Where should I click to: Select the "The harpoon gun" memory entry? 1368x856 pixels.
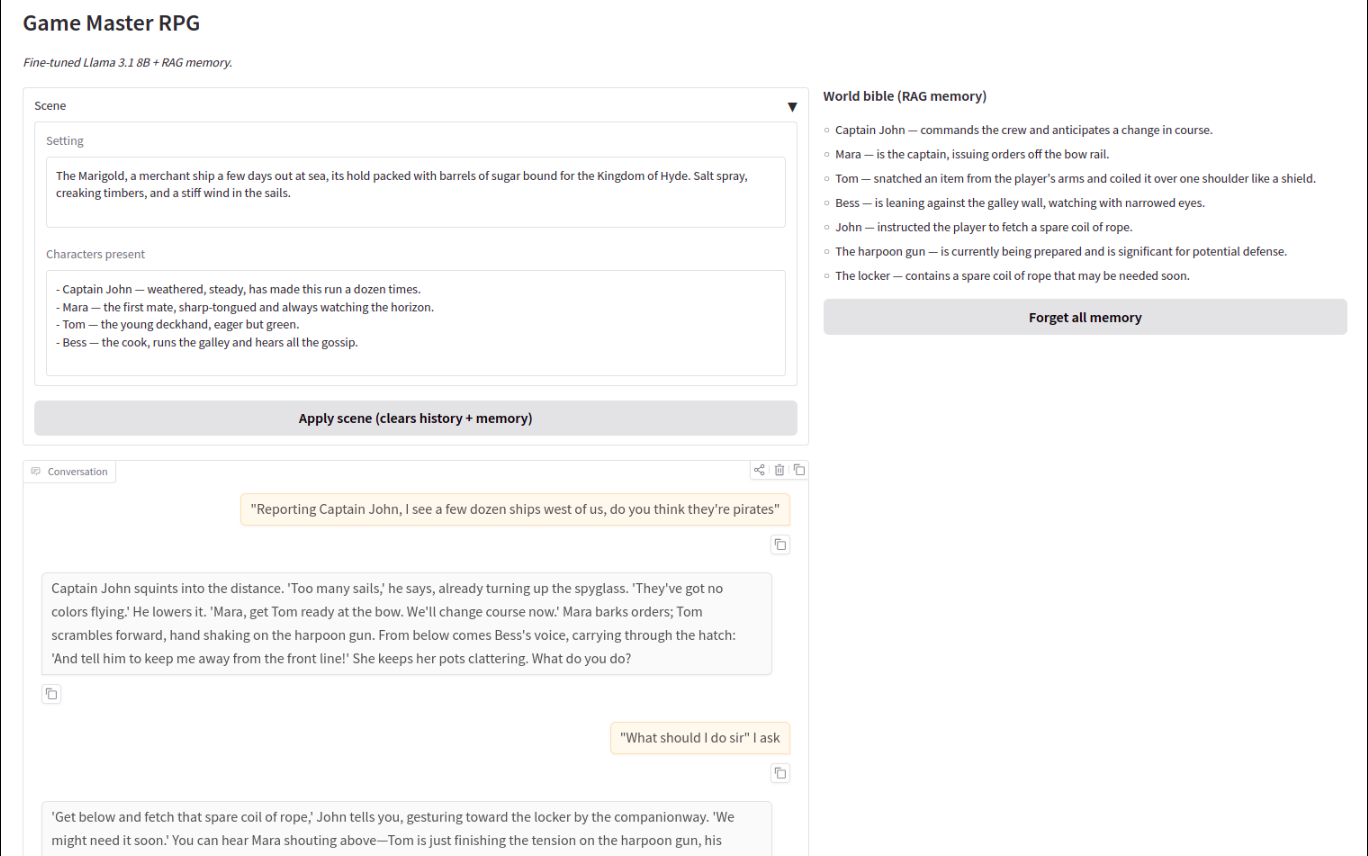pyautogui.click(x=1061, y=251)
